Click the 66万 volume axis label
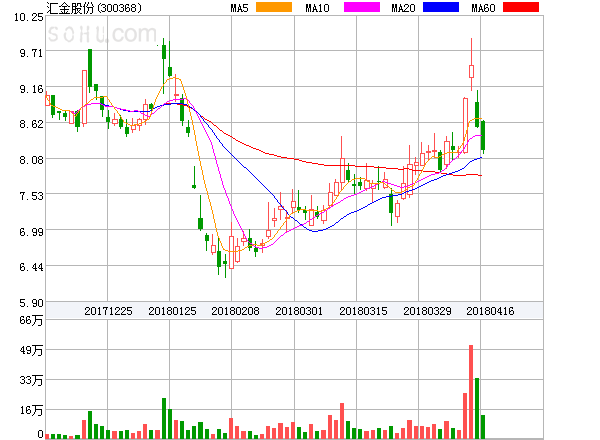The height and width of the screenshot is (440, 600). tap(31, 320)
